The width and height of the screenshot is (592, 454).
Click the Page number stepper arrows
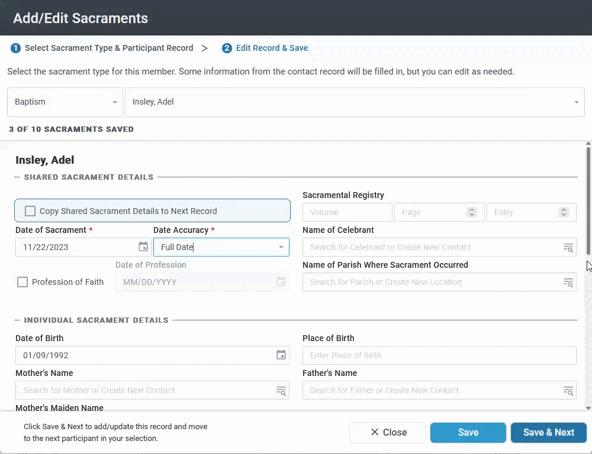pos(472,212)
